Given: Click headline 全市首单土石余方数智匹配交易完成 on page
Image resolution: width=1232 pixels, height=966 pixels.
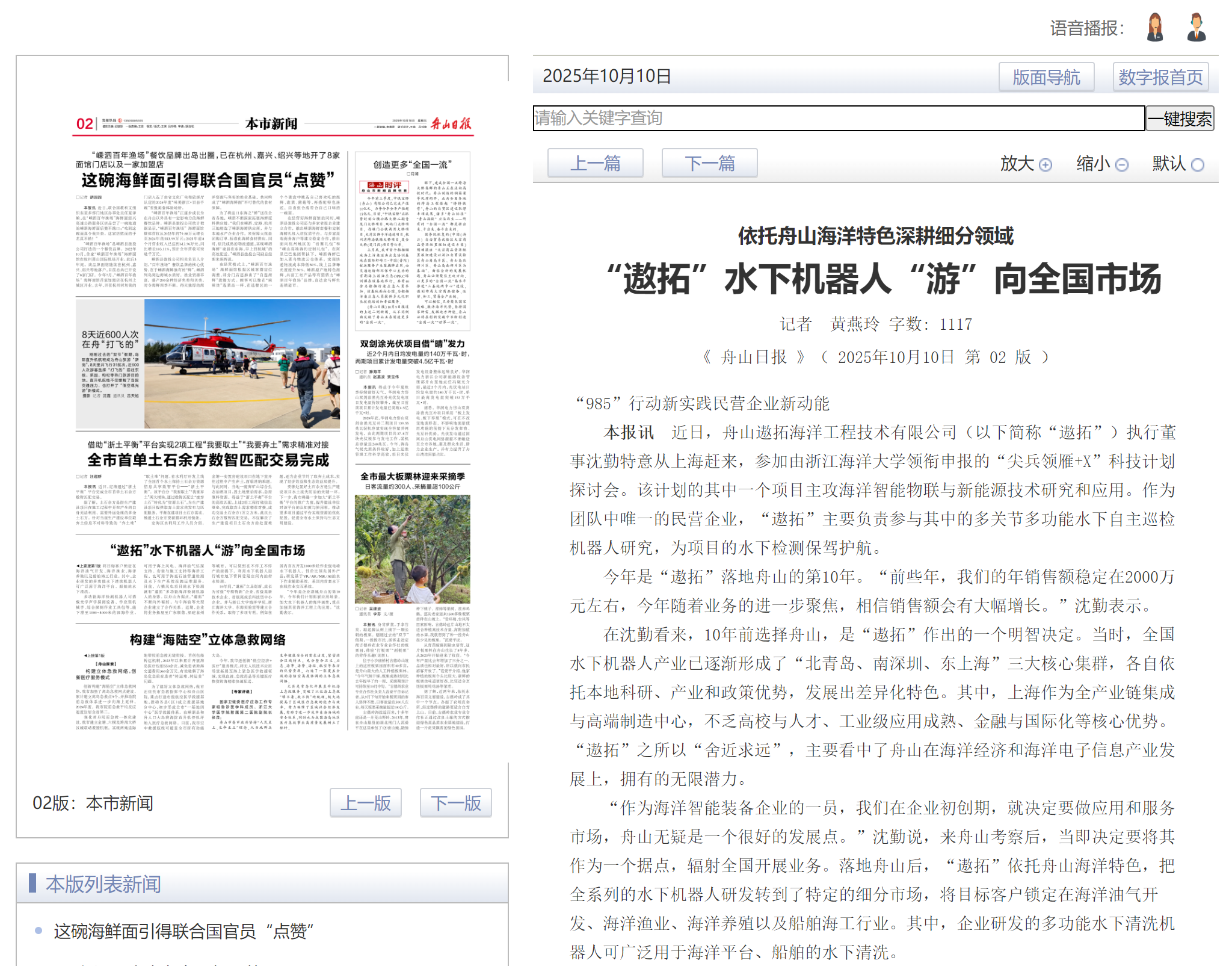Looking at the screenshot, I should (x=208, y=460).
